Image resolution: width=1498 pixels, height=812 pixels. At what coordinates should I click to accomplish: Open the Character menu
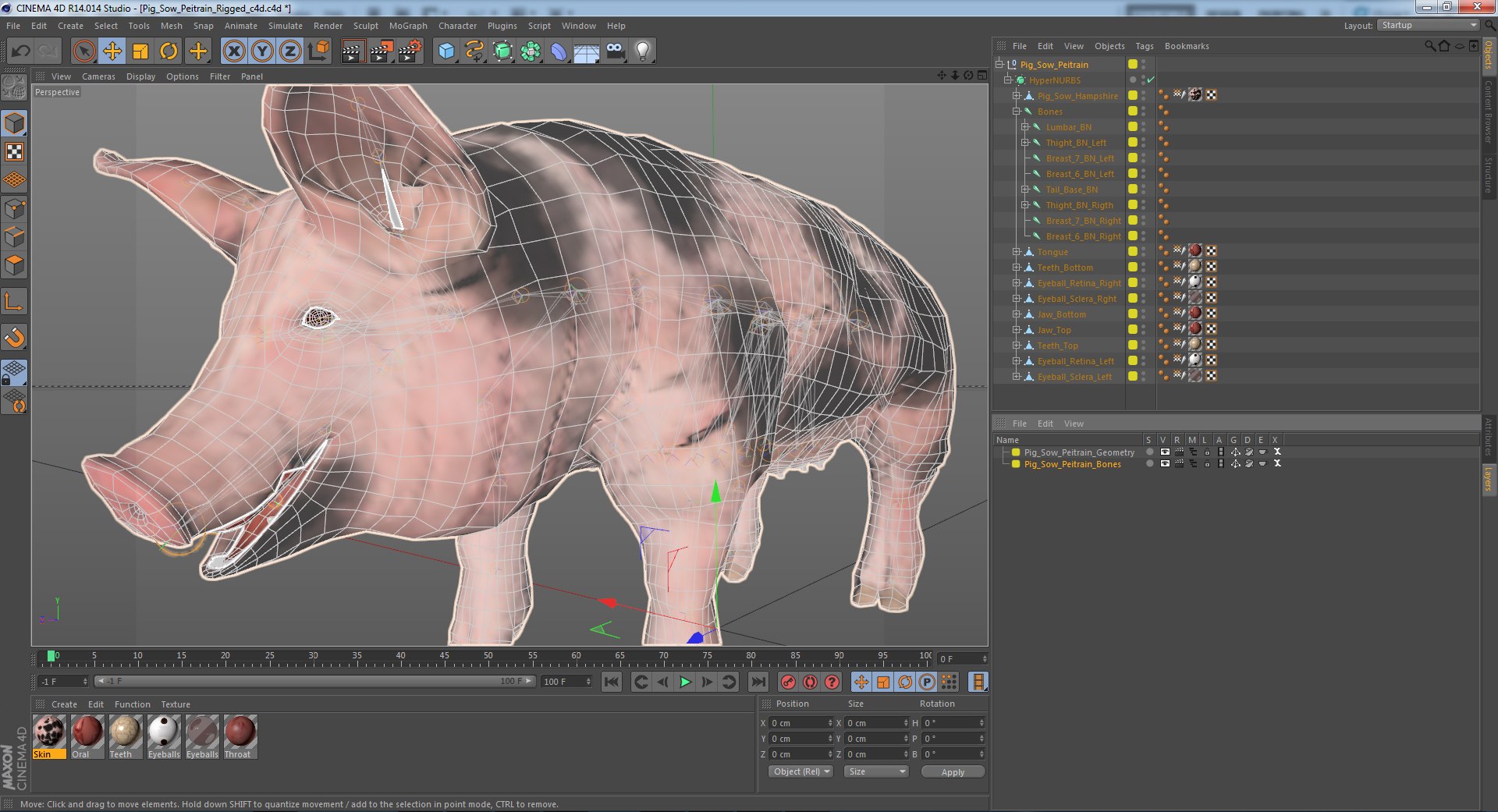click(x=457, y=26)
